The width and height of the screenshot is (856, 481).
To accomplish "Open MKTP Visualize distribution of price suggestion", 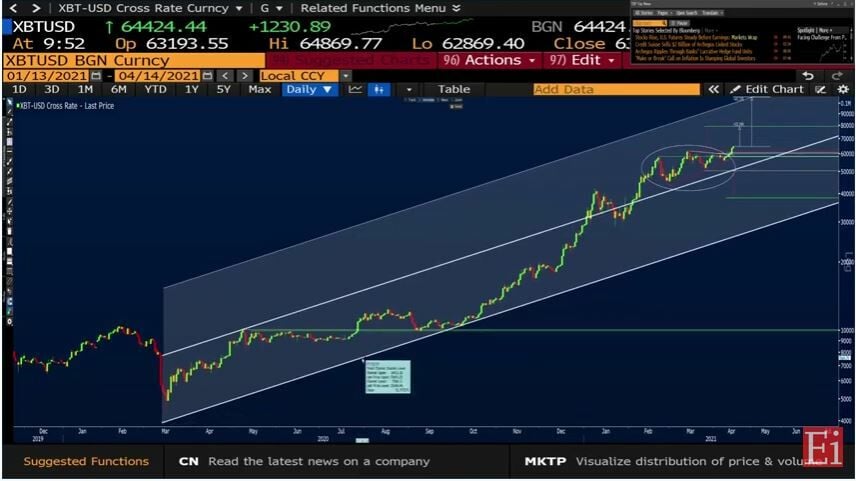I will coord(674,461).
